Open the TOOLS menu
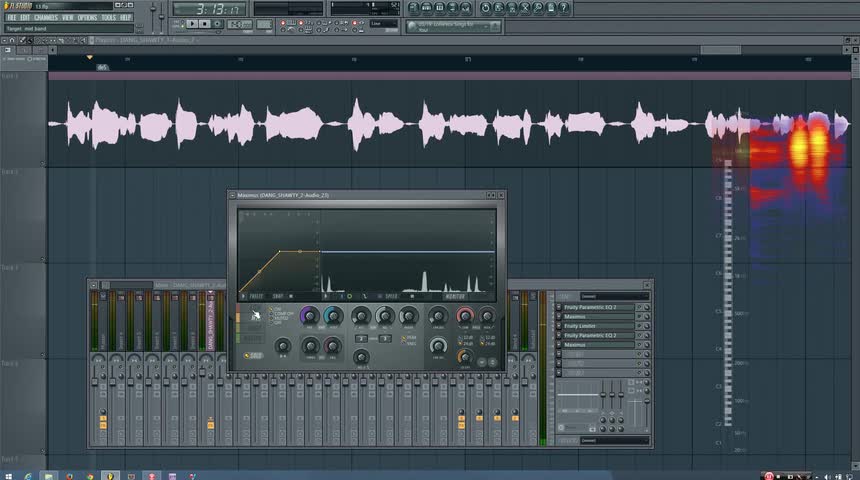 [108, 17]
